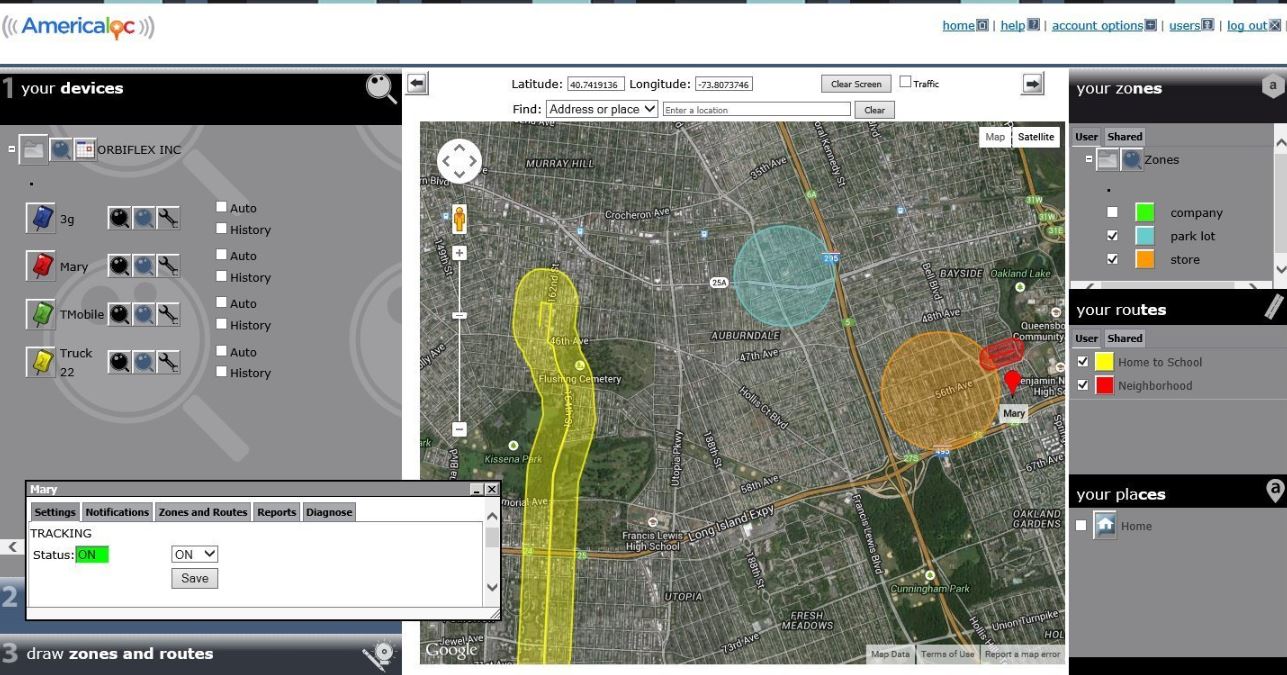Open the Address or place dropdown
Screen dimensions: 1287x675
[602, 109]
